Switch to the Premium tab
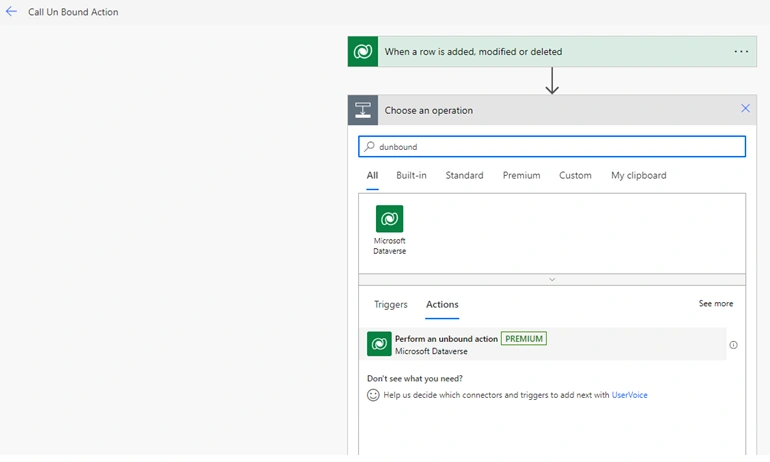Image resolution: width=770 pixels, height=462 pixels. point(522,175)
